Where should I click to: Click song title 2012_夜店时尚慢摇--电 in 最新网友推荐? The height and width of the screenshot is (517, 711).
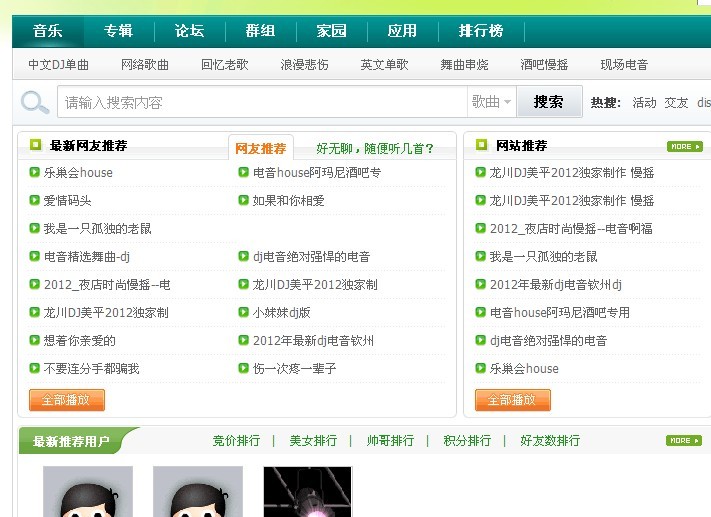pos(107,285)
